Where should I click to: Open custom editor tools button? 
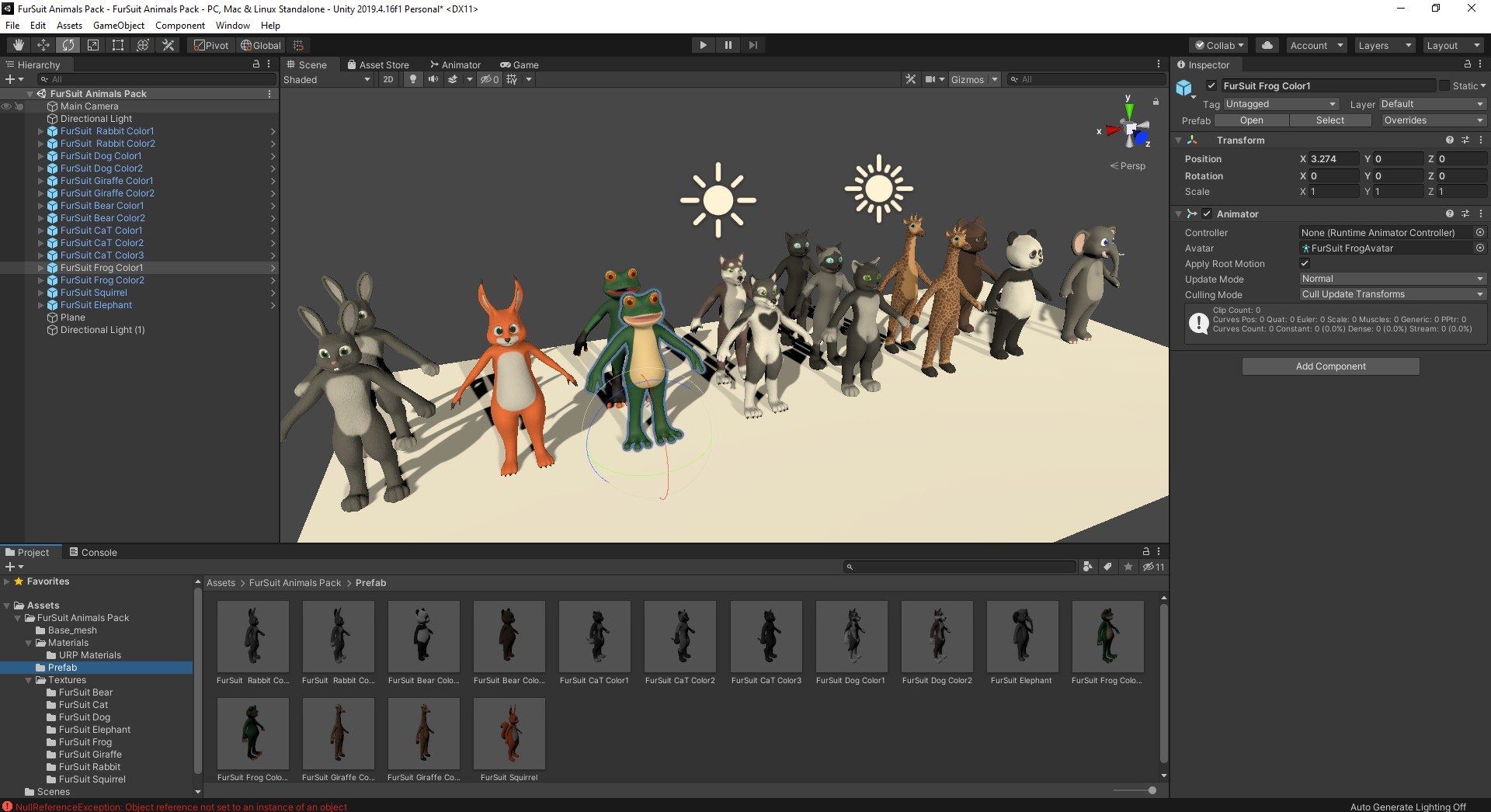pos(168,45)
